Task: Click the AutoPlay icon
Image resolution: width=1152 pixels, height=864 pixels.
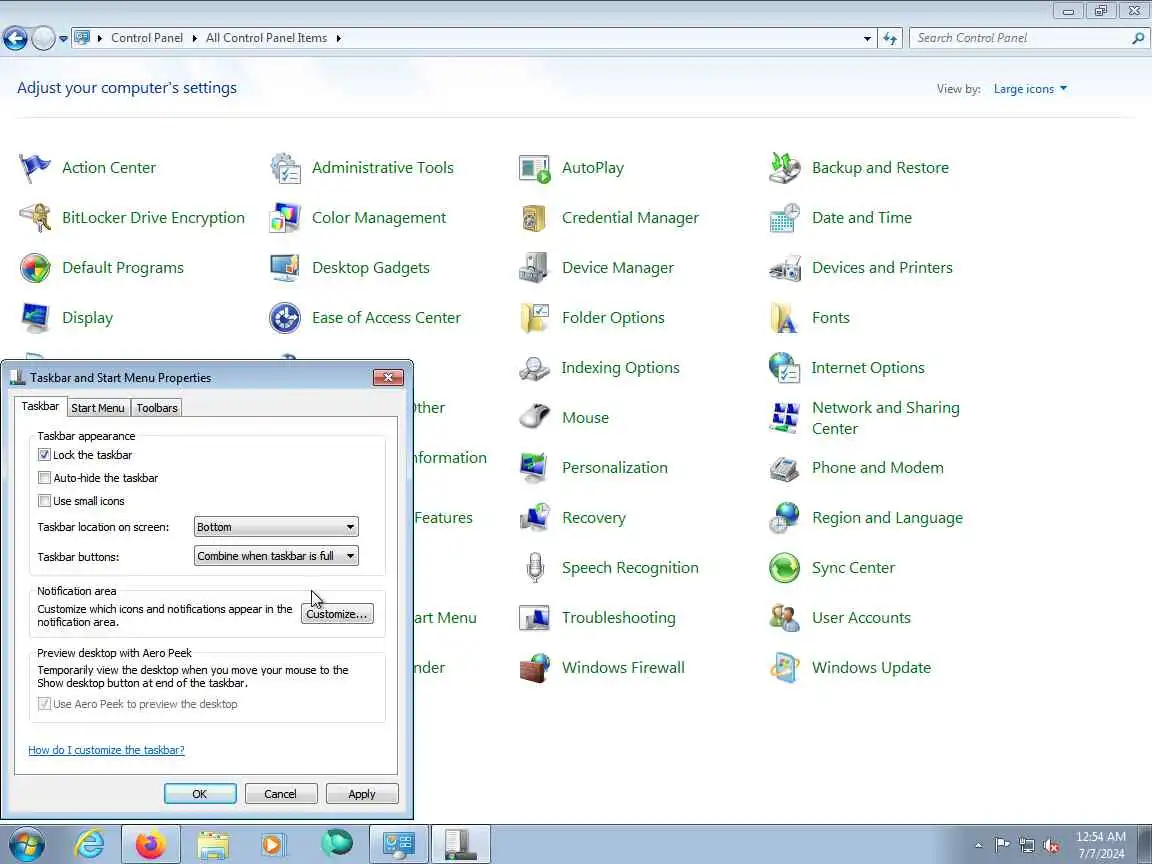Action: click(x=534, y=168)
